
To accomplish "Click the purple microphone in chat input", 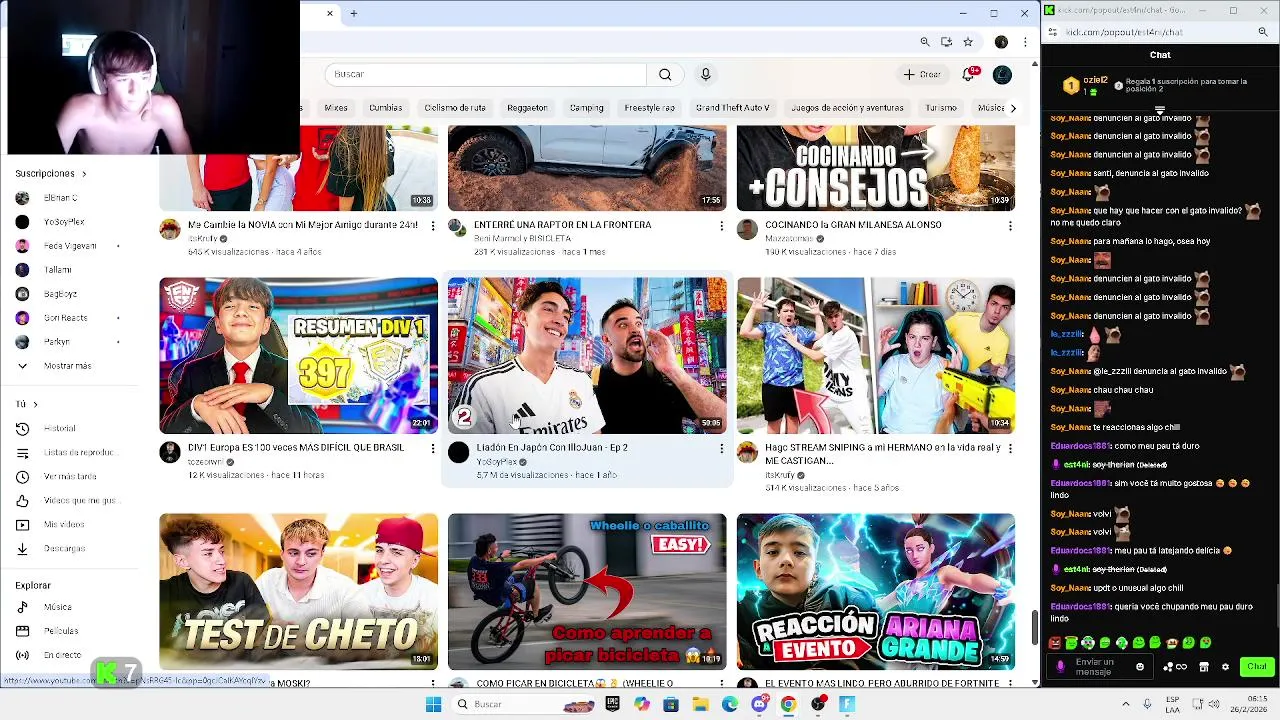I will [x=1060, y=667].
